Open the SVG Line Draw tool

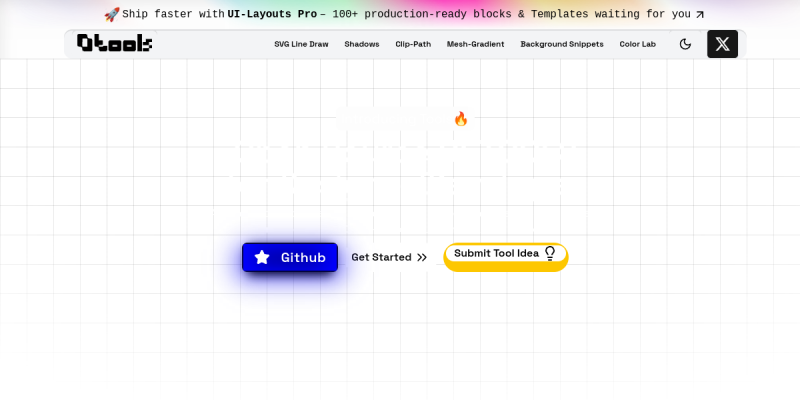click(x=302, y=44)
